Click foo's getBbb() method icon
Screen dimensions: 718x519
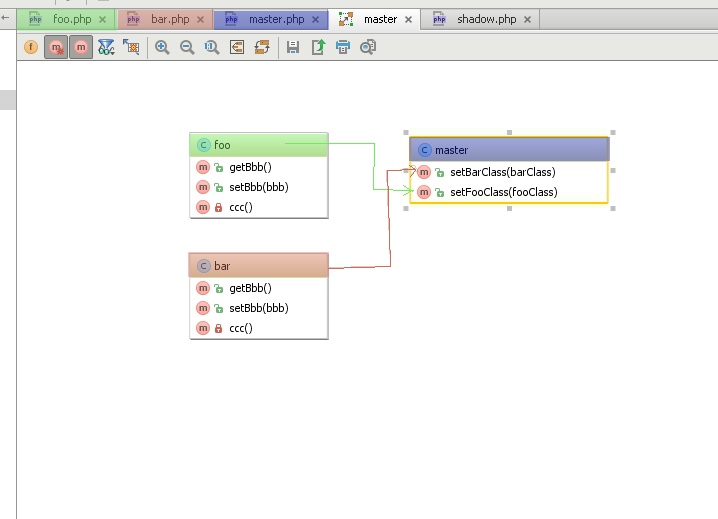[x=203, y=167]
